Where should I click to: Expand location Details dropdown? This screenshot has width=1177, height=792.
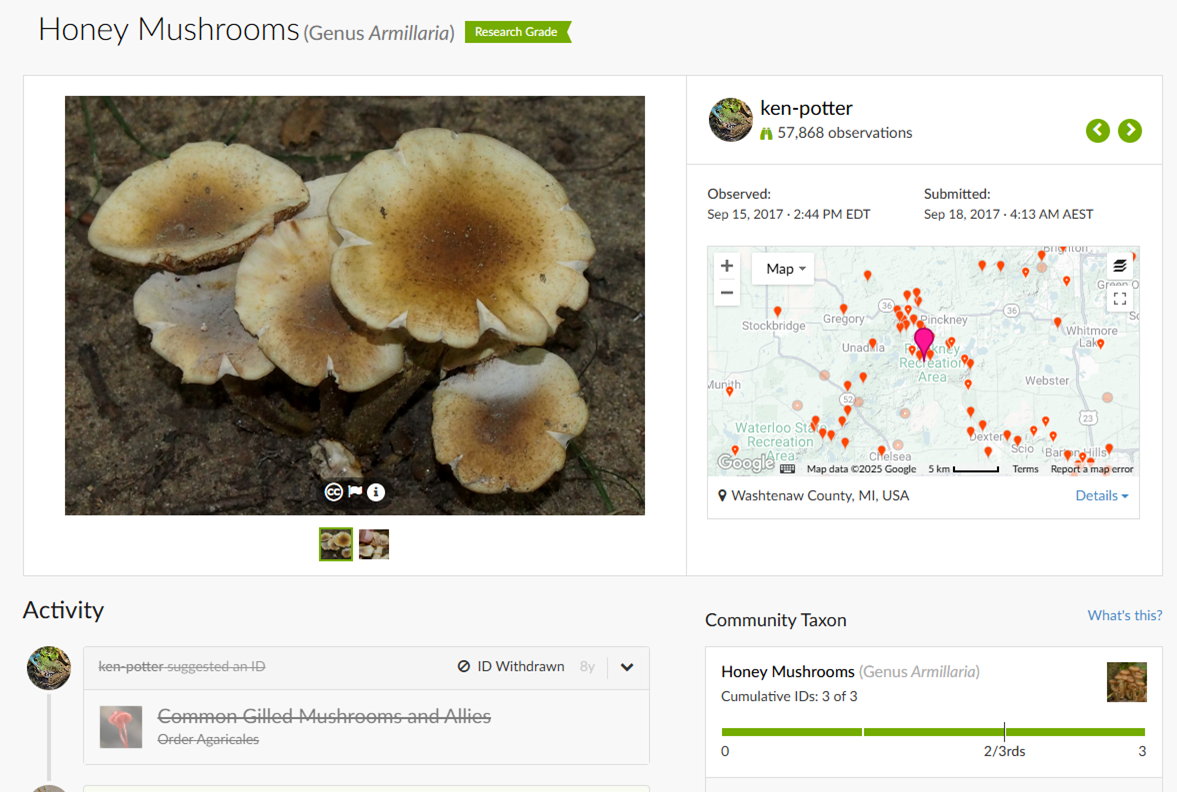coord(1101,496)
